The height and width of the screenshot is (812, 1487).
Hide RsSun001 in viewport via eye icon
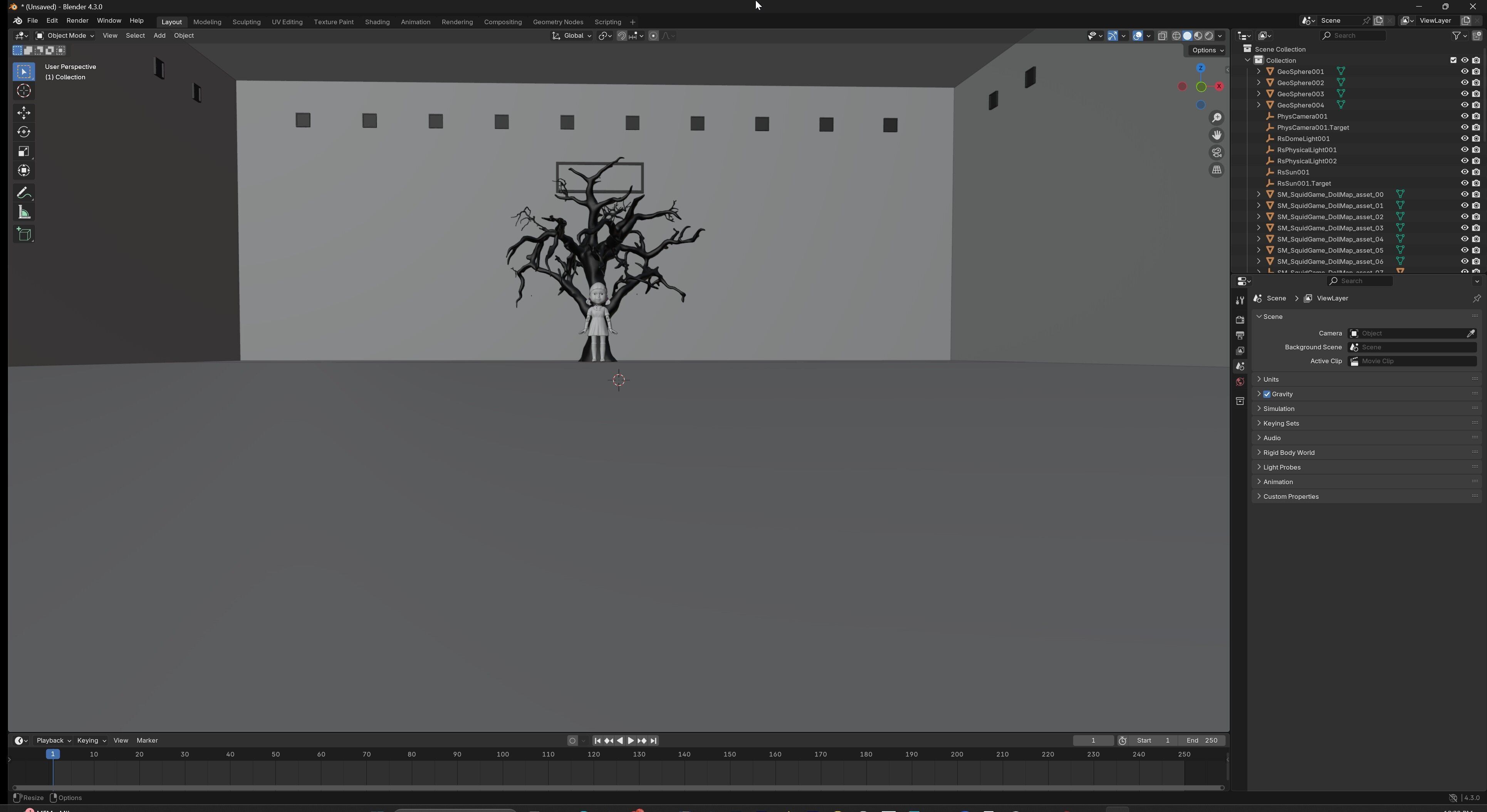tap(1465, 172)
